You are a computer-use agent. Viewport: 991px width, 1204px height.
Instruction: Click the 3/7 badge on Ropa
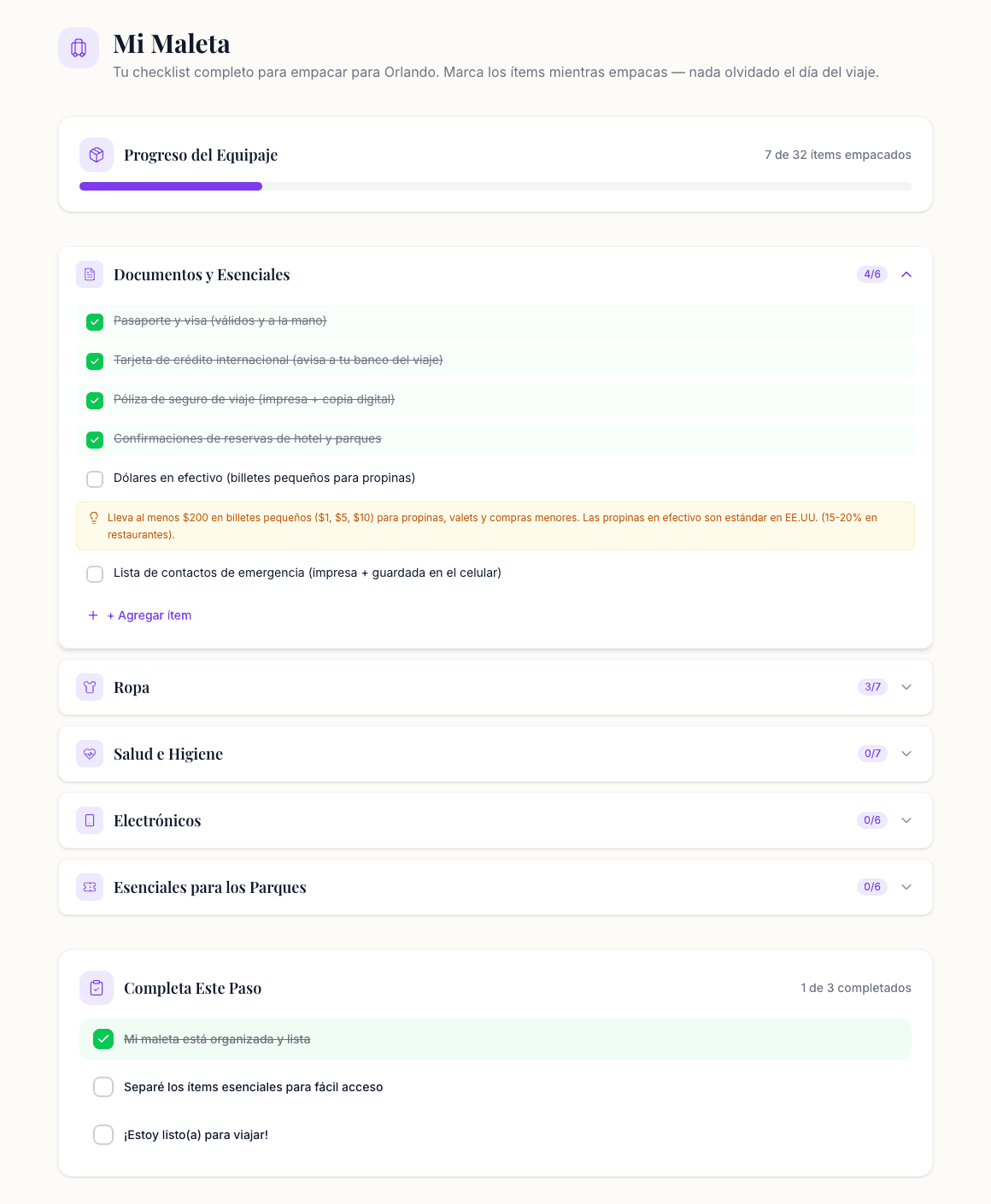point(872,687)
